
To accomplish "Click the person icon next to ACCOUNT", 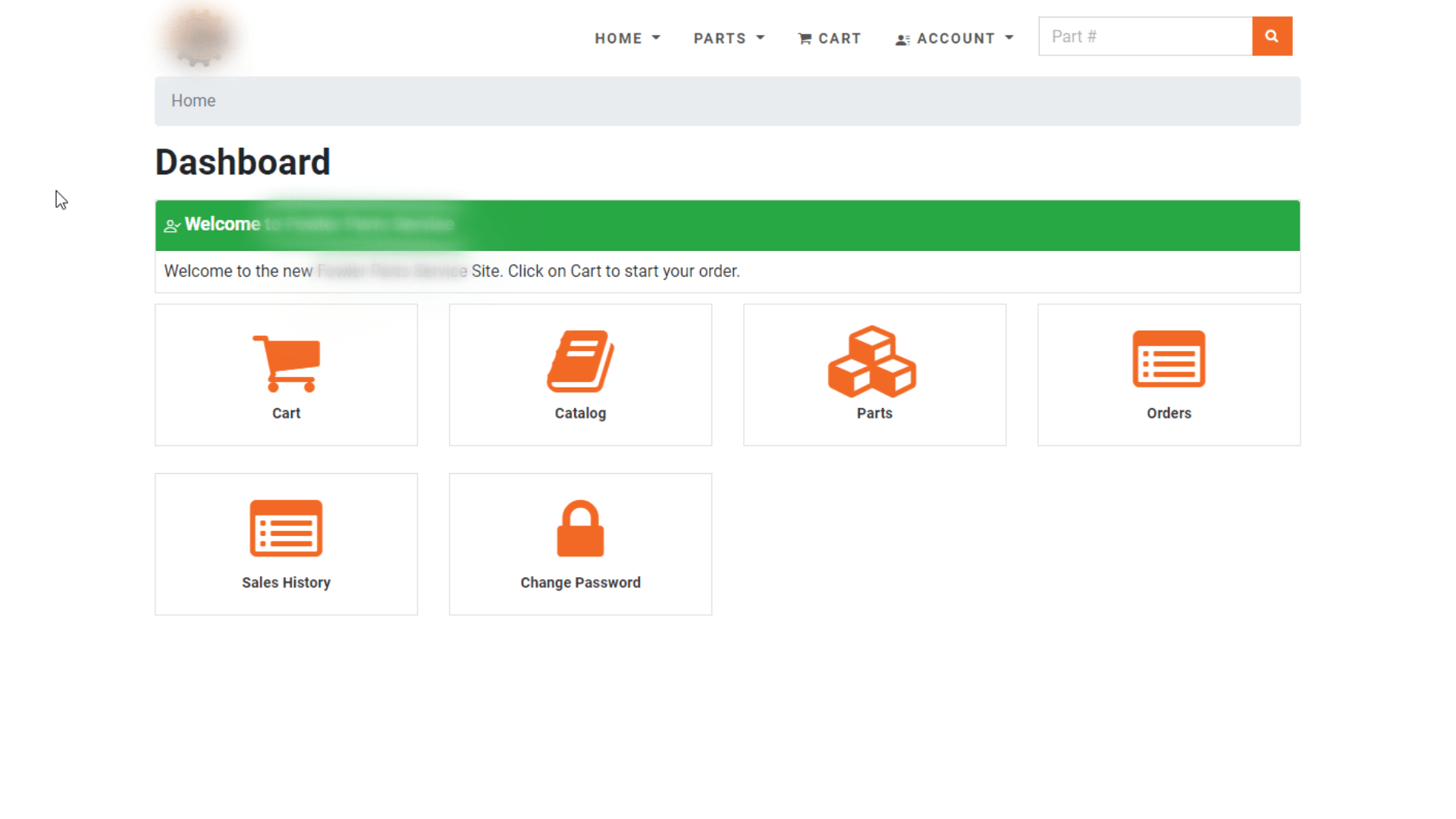I will tap(902, 39).
